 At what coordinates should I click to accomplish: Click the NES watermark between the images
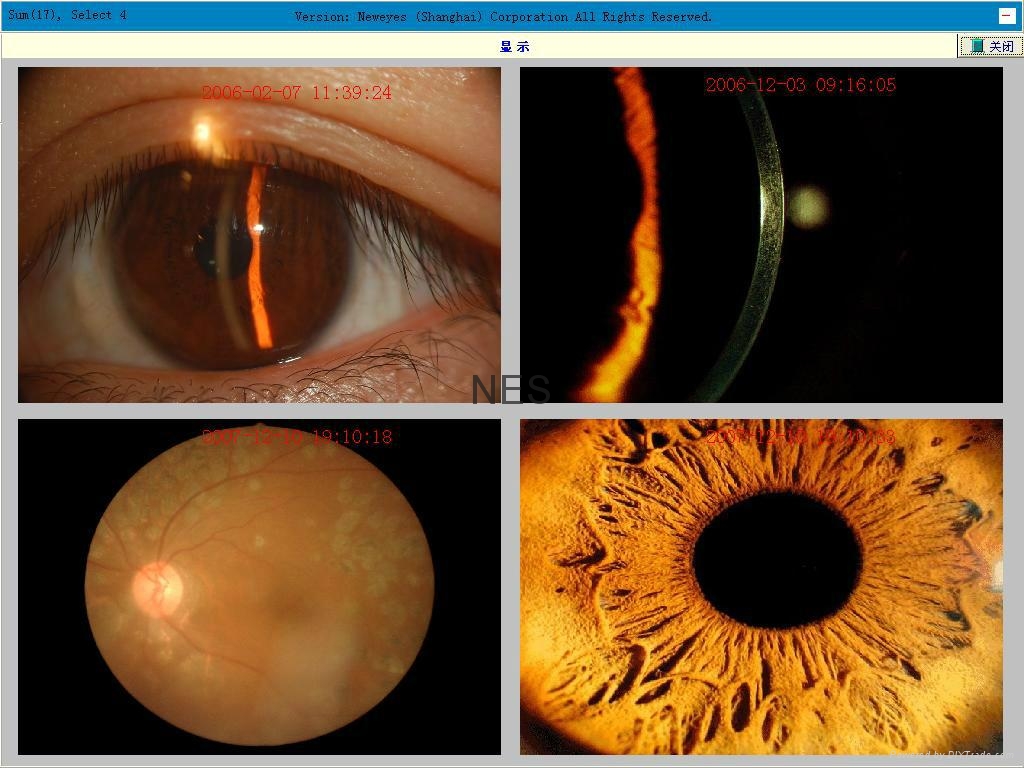point(510,390)
